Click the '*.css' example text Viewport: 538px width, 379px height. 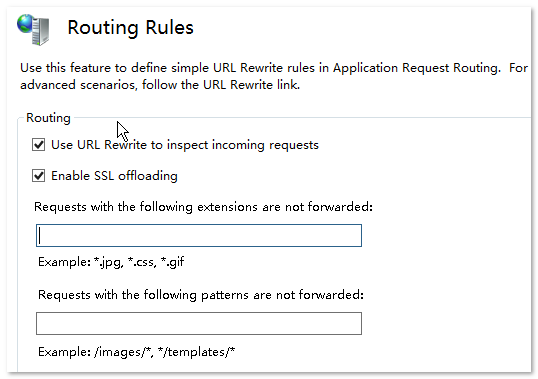coord(142,262)
